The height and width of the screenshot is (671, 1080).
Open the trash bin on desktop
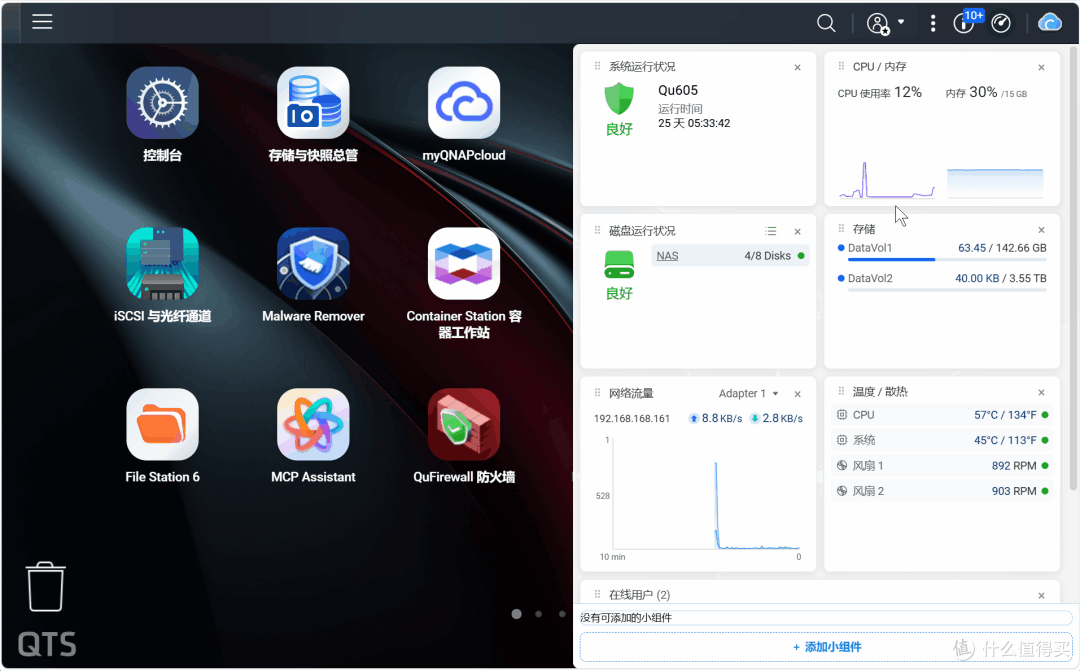45,586
